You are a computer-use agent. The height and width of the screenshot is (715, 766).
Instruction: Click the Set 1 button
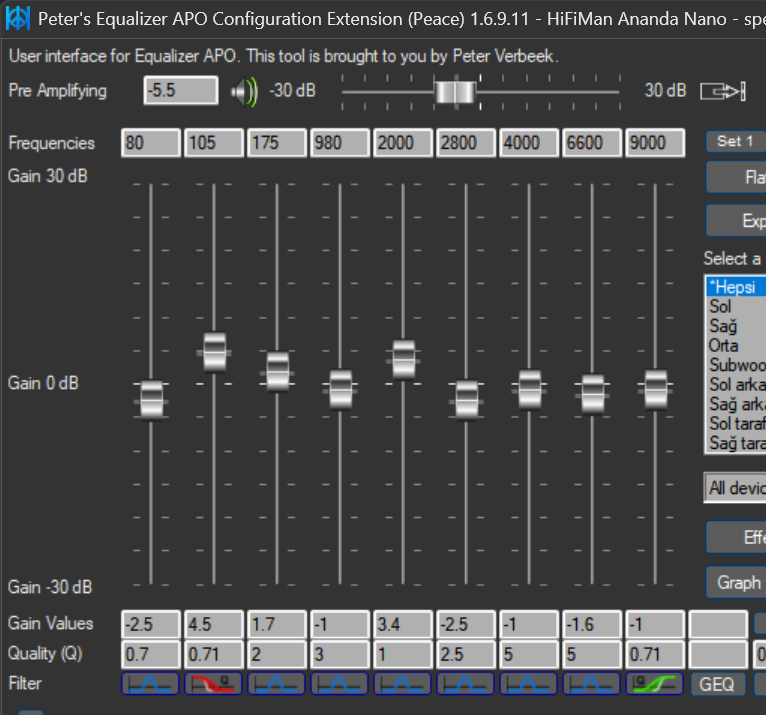(736, 142)
